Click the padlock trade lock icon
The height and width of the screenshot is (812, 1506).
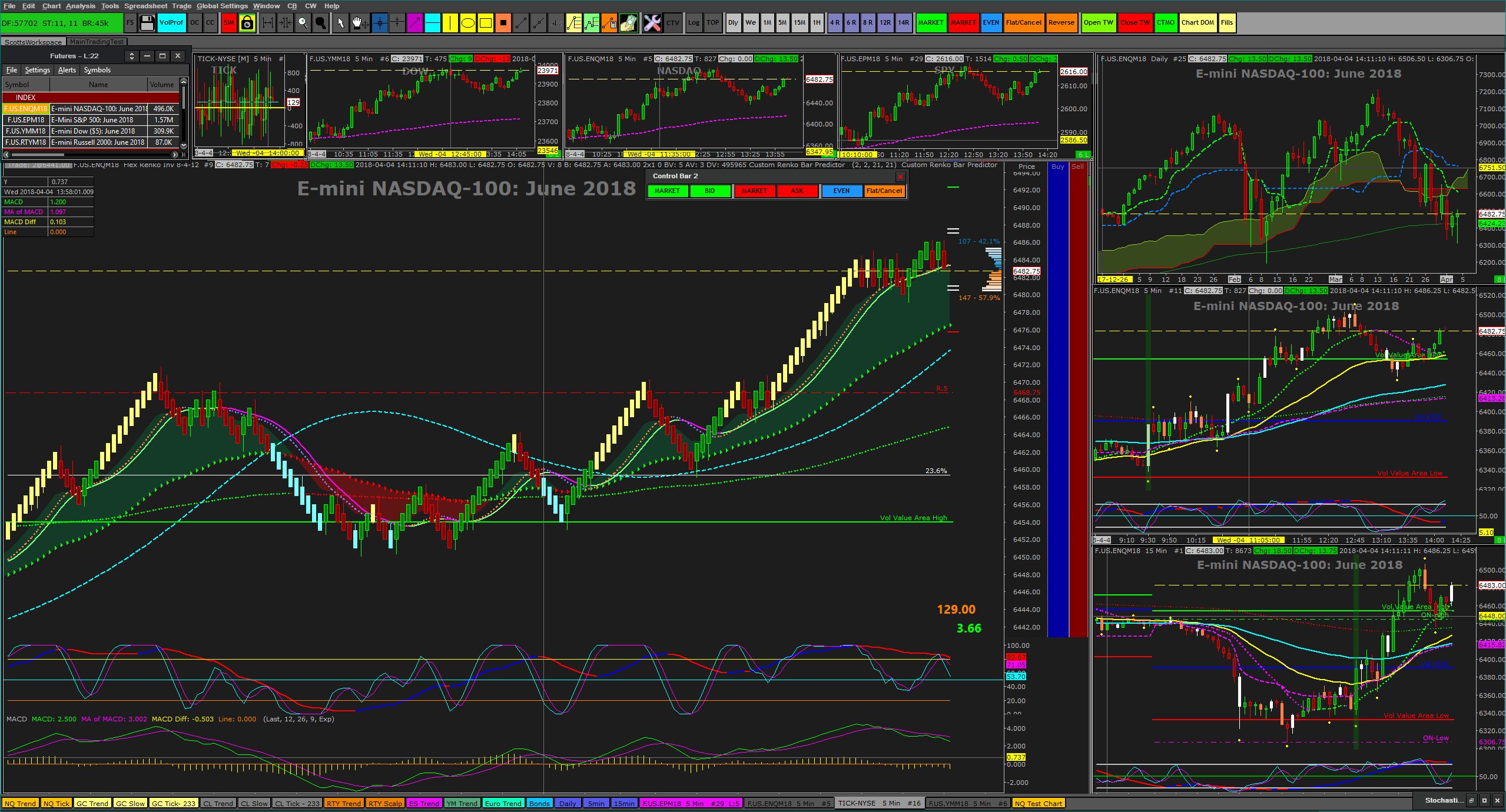click(x=247, y=23)
